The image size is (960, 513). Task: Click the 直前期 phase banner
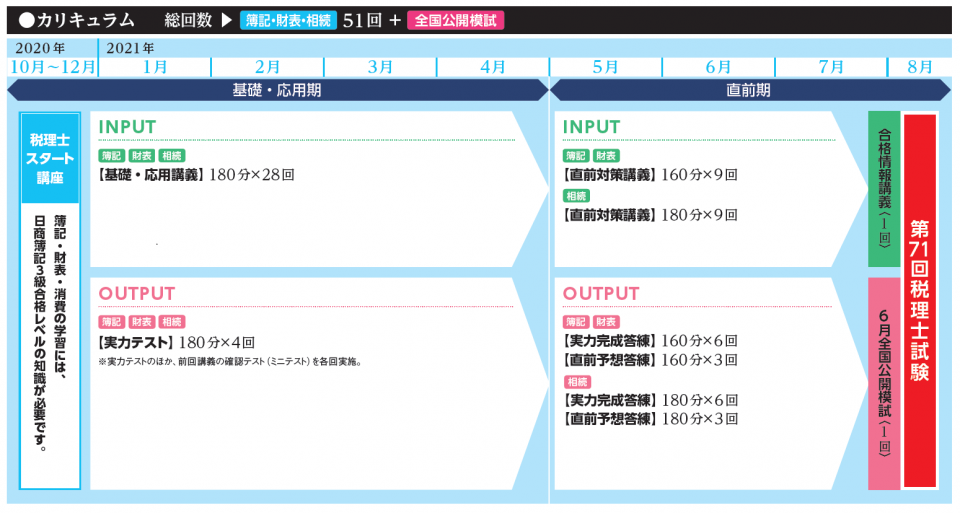[x=748, y=90]
